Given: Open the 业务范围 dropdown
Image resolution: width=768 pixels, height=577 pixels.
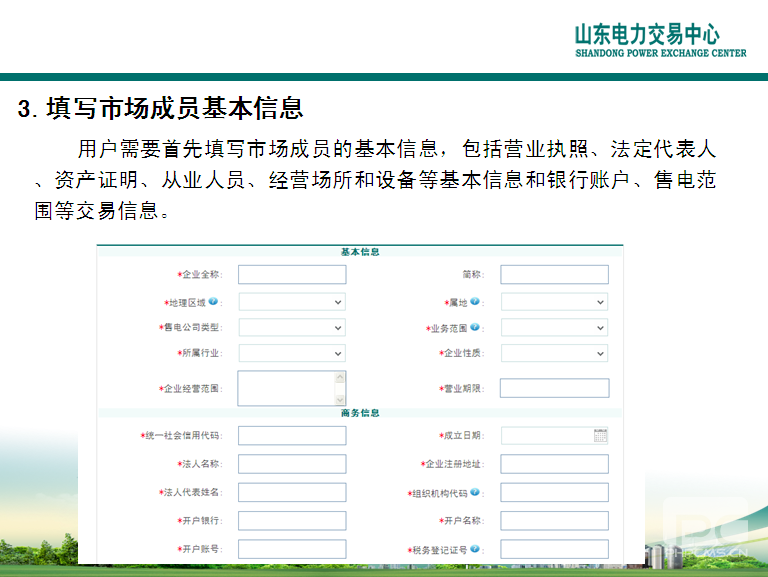Looking at the screenshot, I should [x=554, y=328].
